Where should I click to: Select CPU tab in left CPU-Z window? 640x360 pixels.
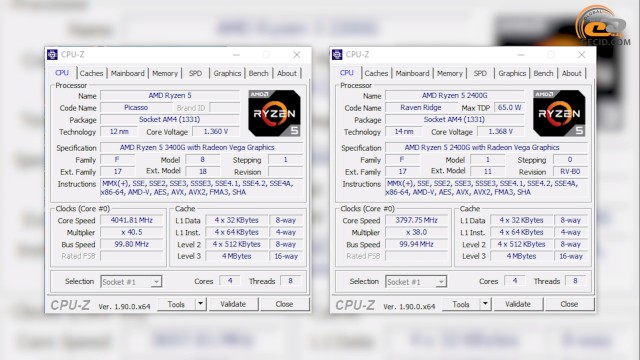pyautogui.click(x=62, y=73)
